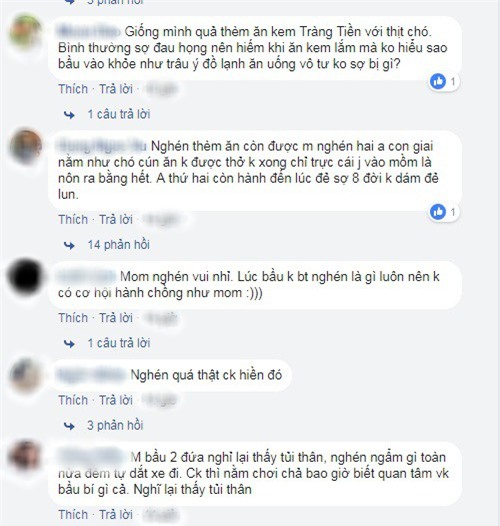Screen dimensions: 500x526
Task: Click 'Thích' under 'Nghén thèm ăn còn được' comment
Action: 73,219
